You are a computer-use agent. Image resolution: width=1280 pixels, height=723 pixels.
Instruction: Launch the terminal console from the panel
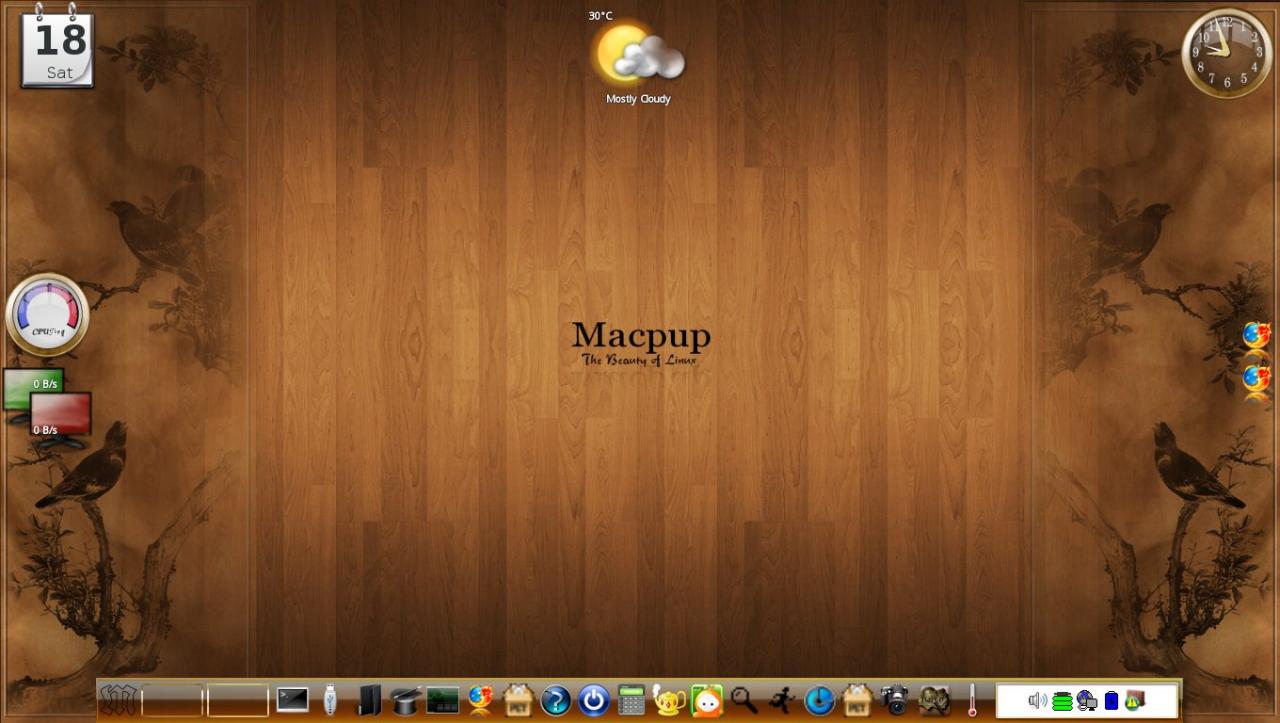click(x=292, y=699)
